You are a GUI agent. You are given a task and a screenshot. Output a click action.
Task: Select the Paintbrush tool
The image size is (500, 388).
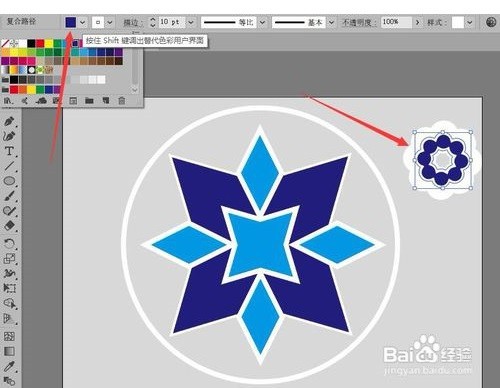[x=9, y=196]
